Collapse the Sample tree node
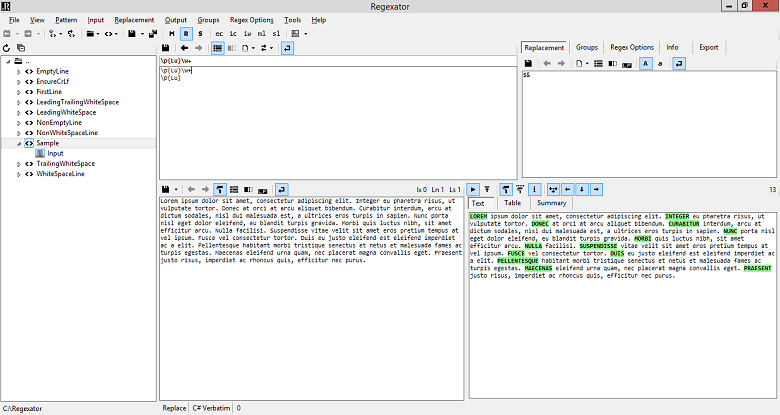The height and width of the screenshot is (415, 780). (x=18, y=143)
